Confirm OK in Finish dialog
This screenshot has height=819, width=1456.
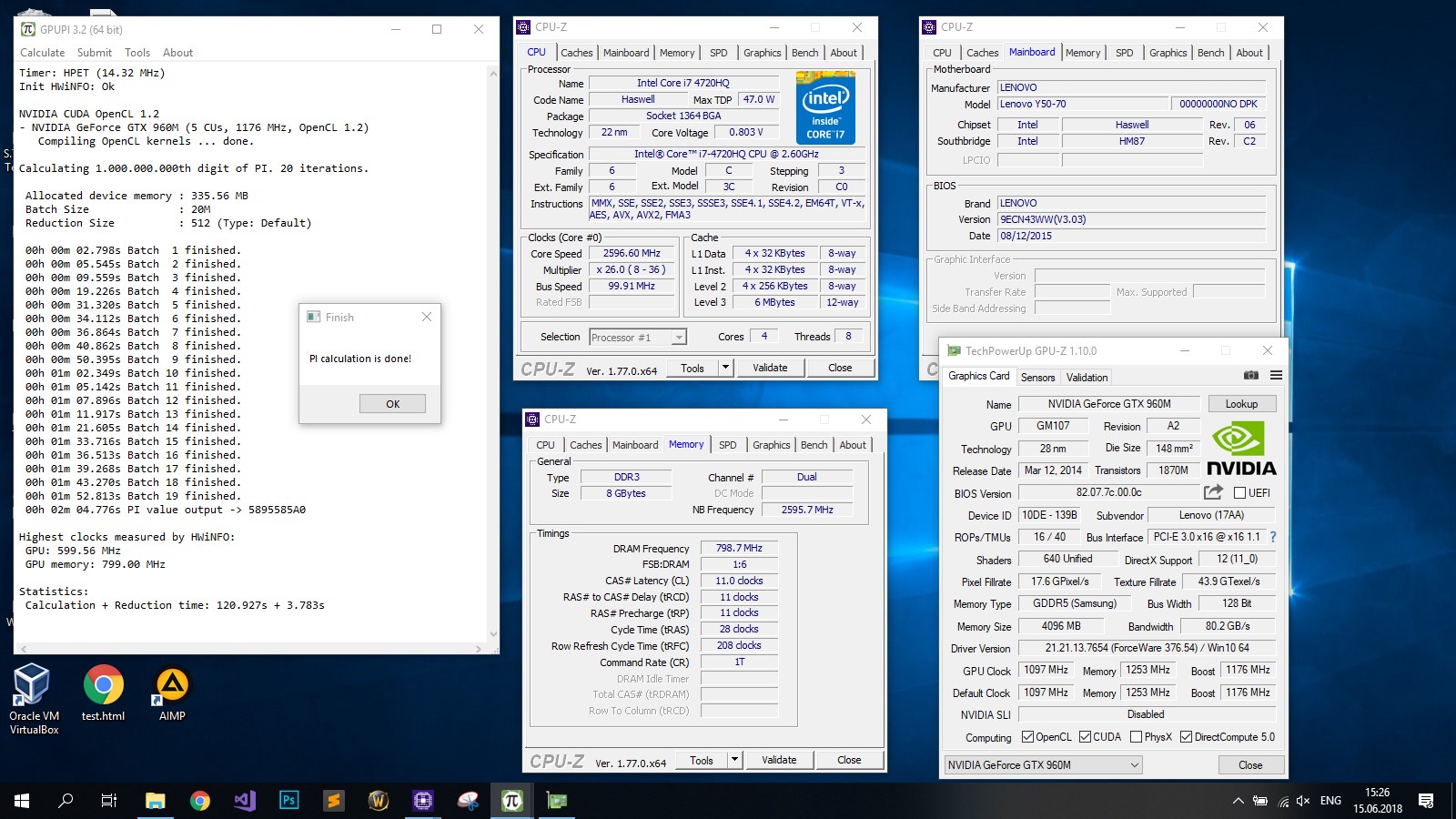pos(392,404)
